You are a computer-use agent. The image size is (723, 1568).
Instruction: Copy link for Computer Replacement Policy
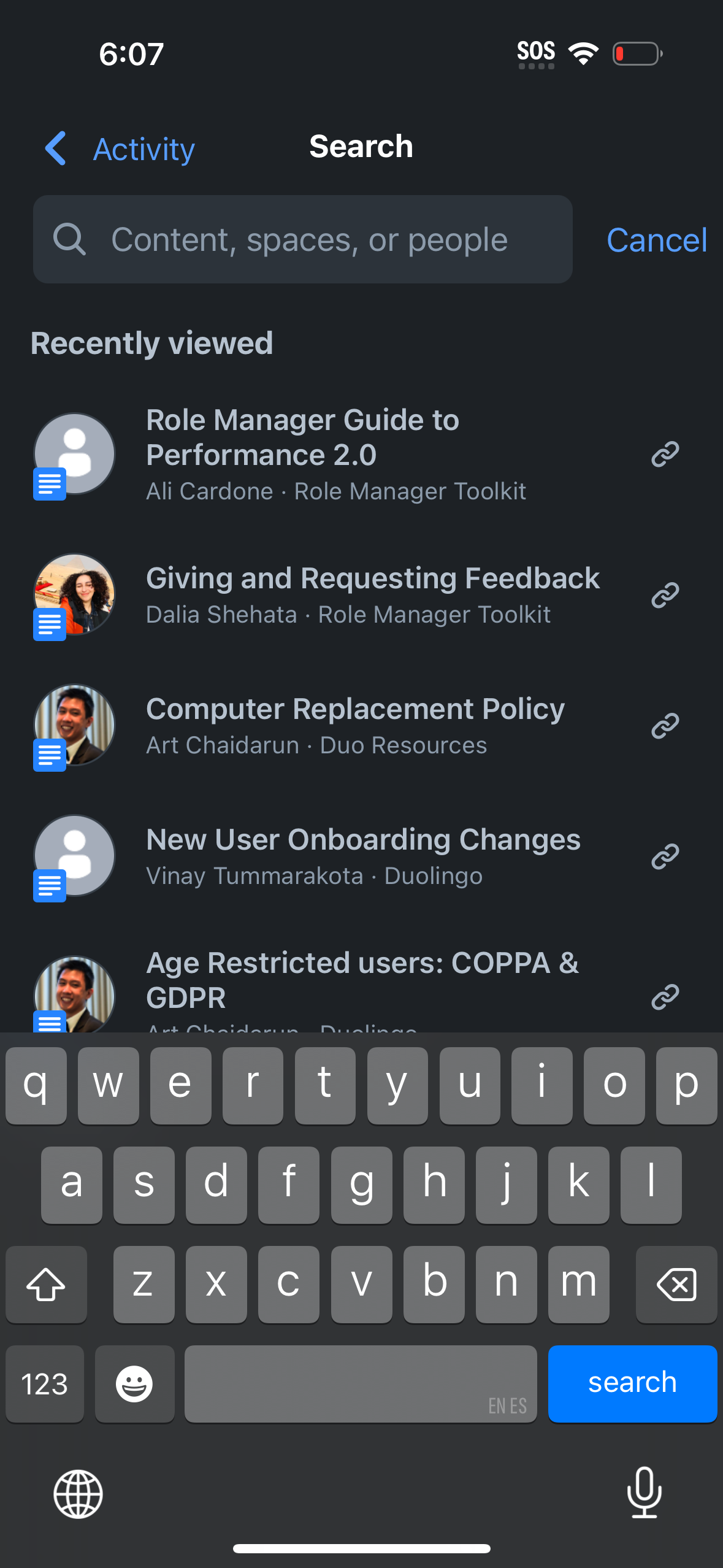click(664, 725)
